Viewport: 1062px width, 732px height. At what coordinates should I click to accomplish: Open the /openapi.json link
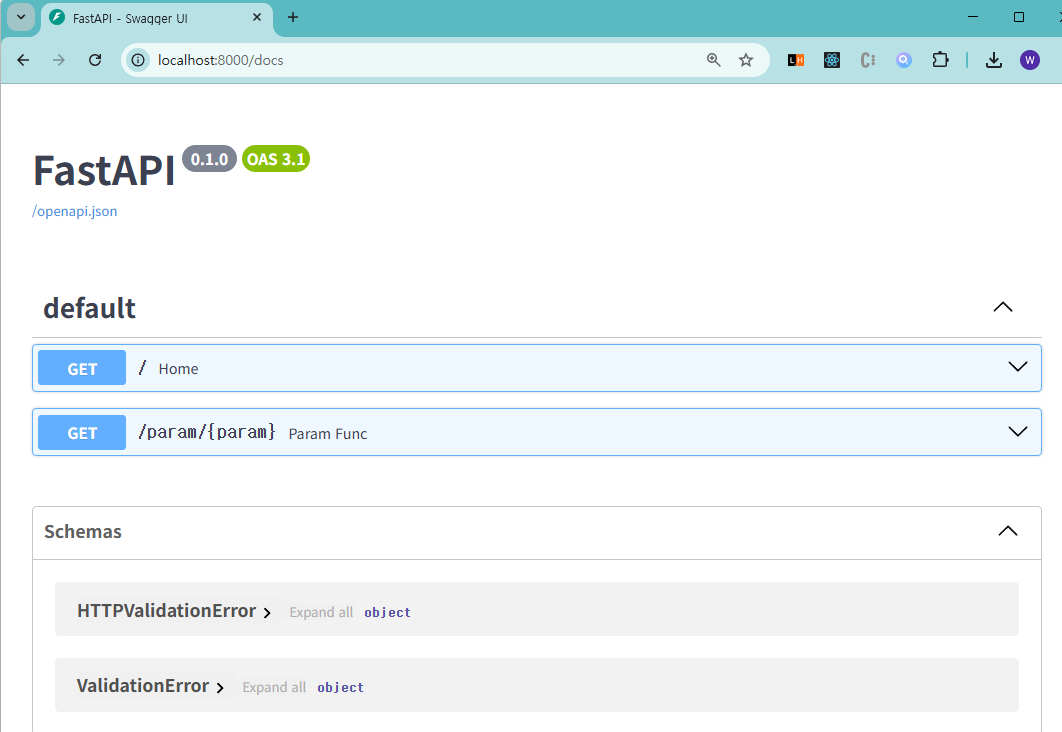click(x=75, y=211)
